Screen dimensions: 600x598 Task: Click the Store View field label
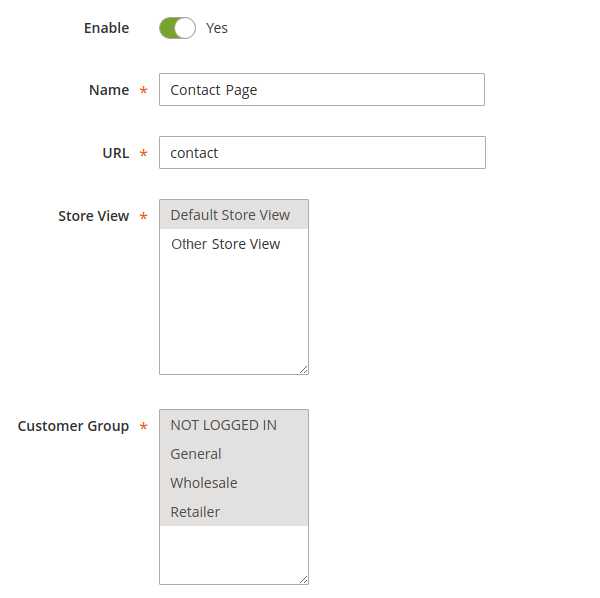point(94,216)
